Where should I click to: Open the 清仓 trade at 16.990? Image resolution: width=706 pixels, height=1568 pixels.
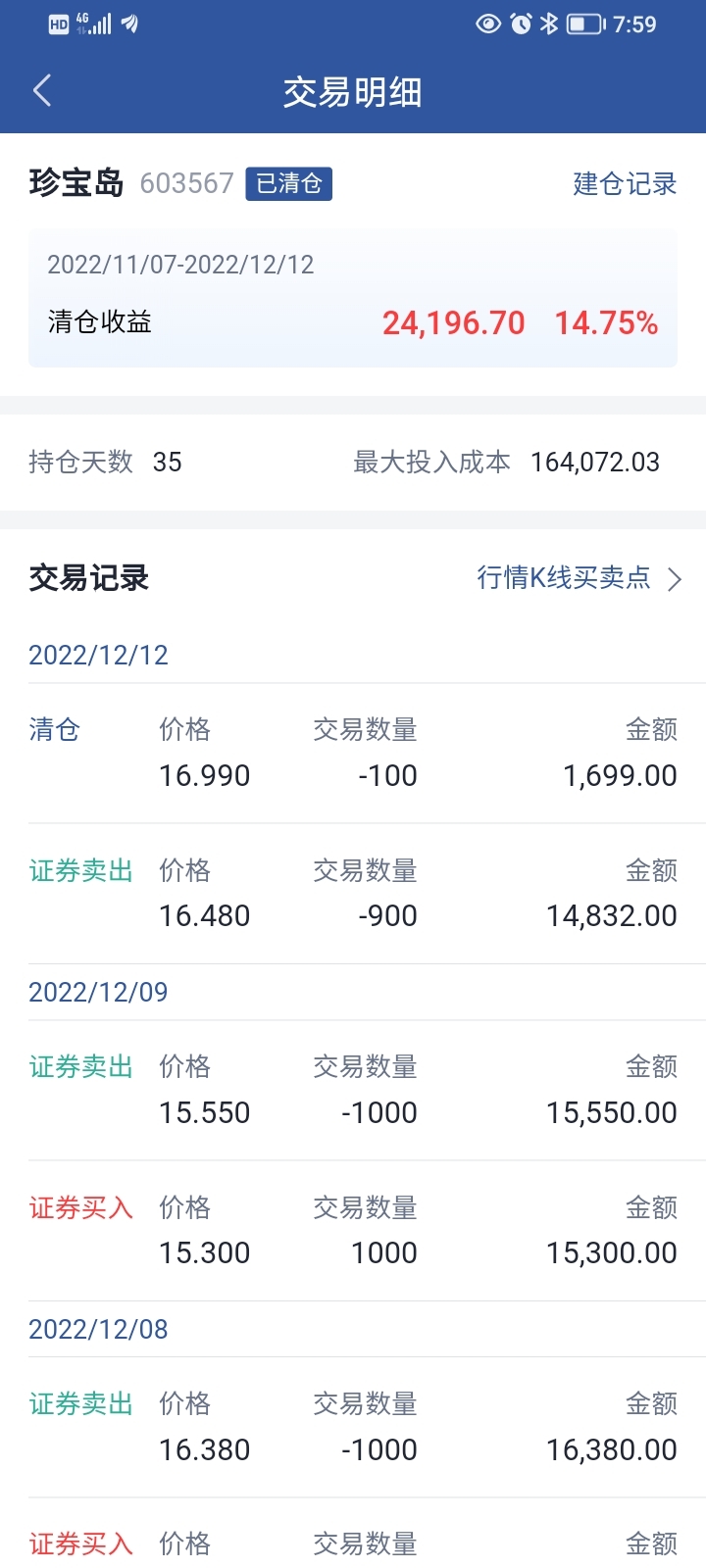coord(353,753)
